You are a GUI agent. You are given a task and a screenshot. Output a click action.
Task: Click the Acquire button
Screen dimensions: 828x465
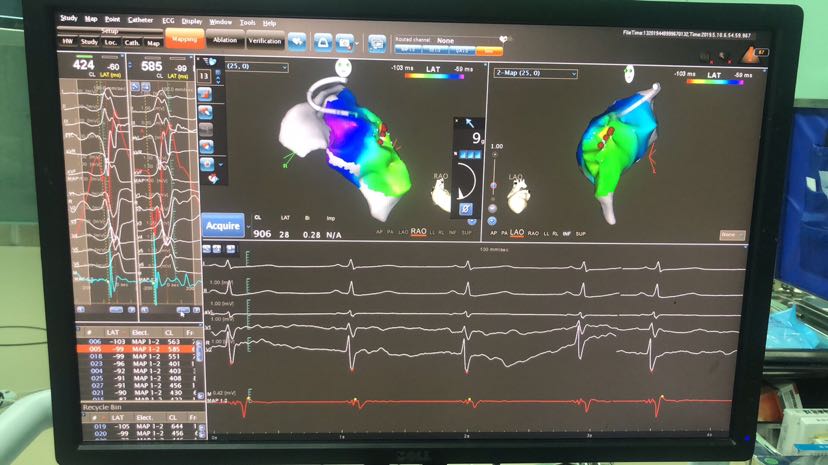tap(222, 226)
